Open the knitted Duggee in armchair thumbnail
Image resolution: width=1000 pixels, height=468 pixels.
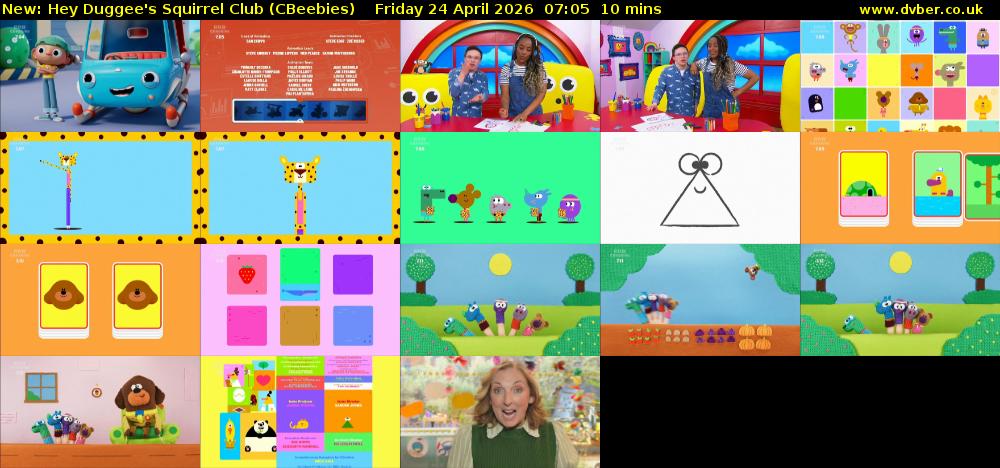(100, 412)
